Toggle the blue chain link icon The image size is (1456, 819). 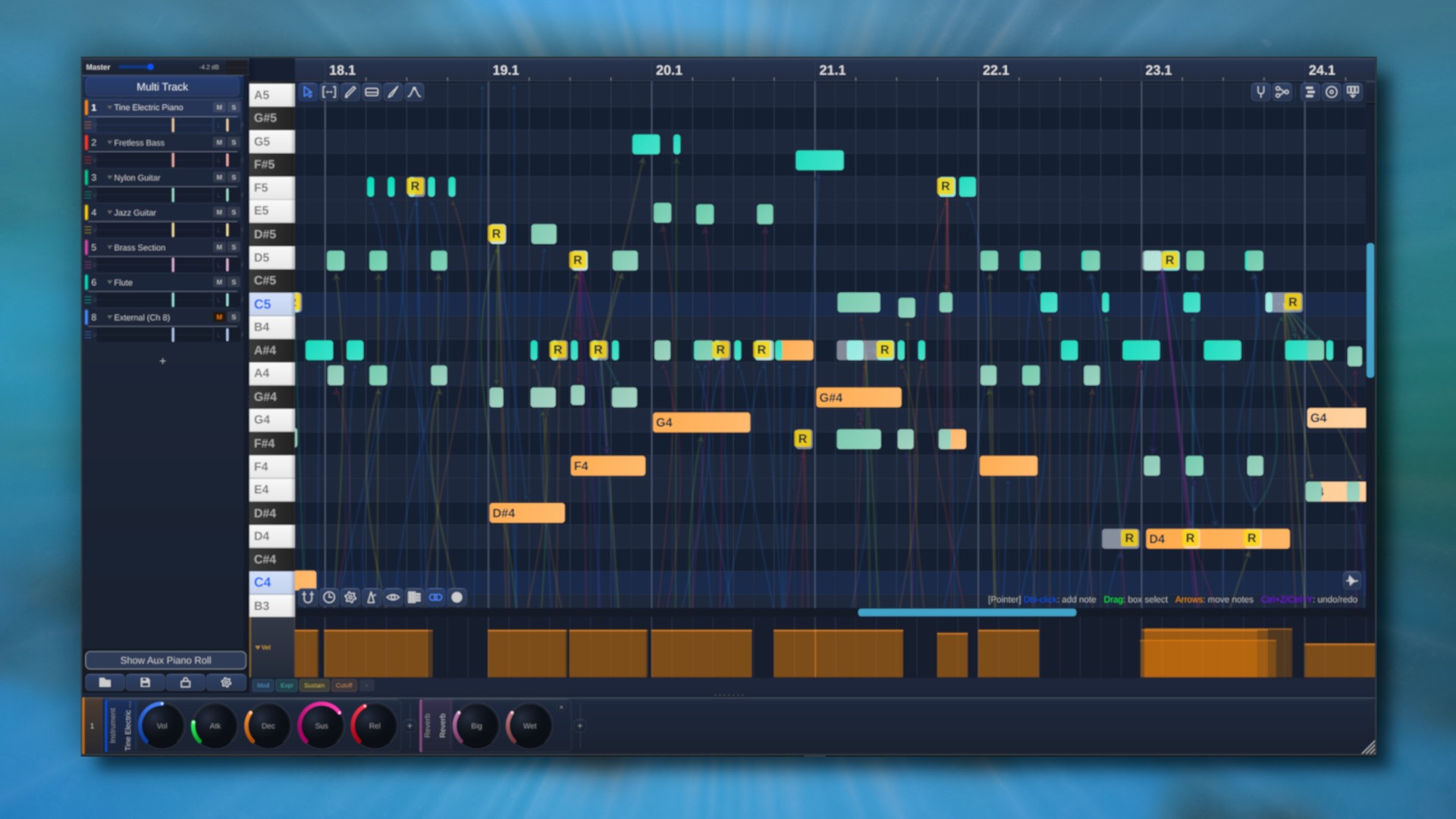click(435, 598)
